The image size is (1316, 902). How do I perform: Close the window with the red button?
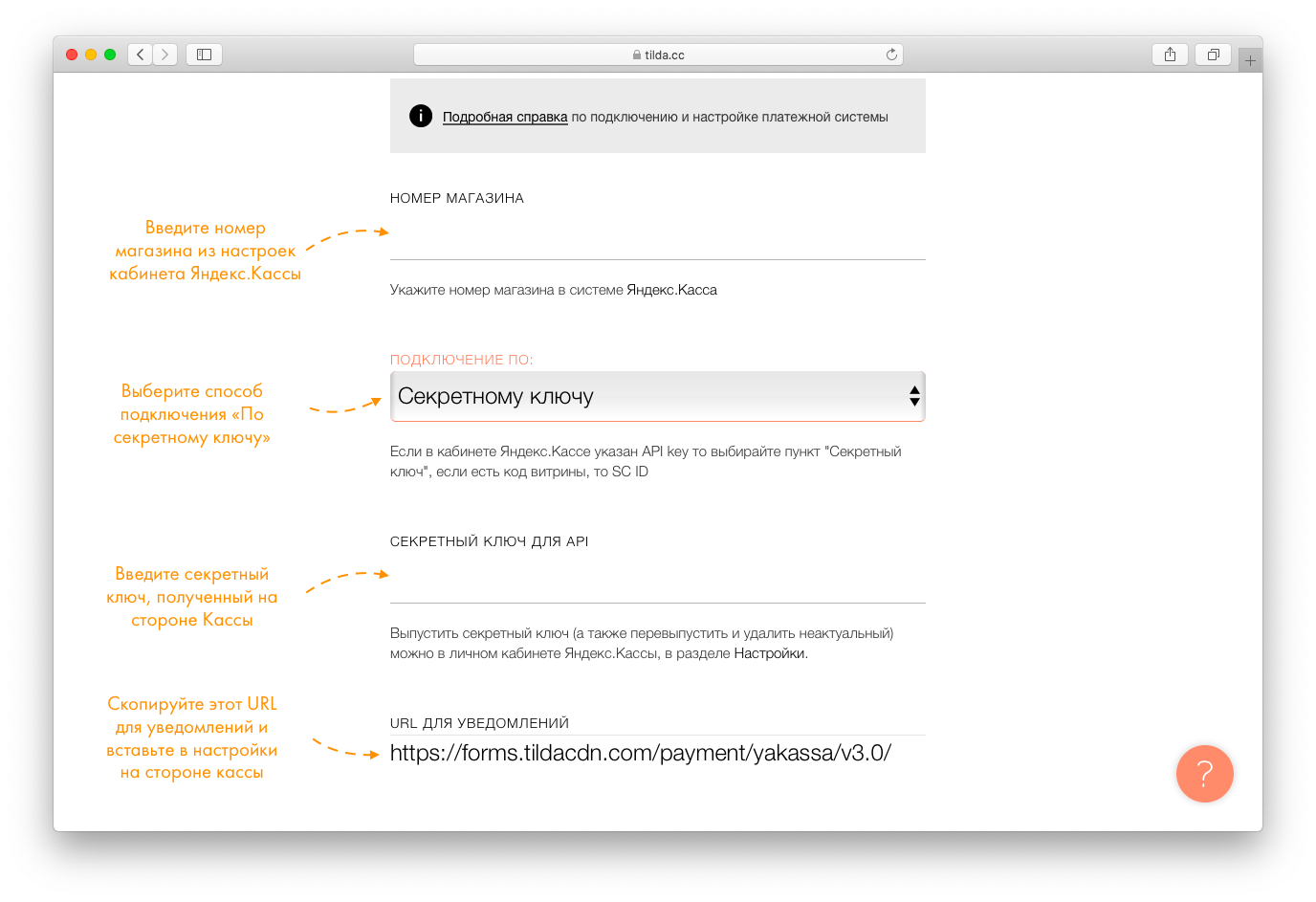point(72,55)
